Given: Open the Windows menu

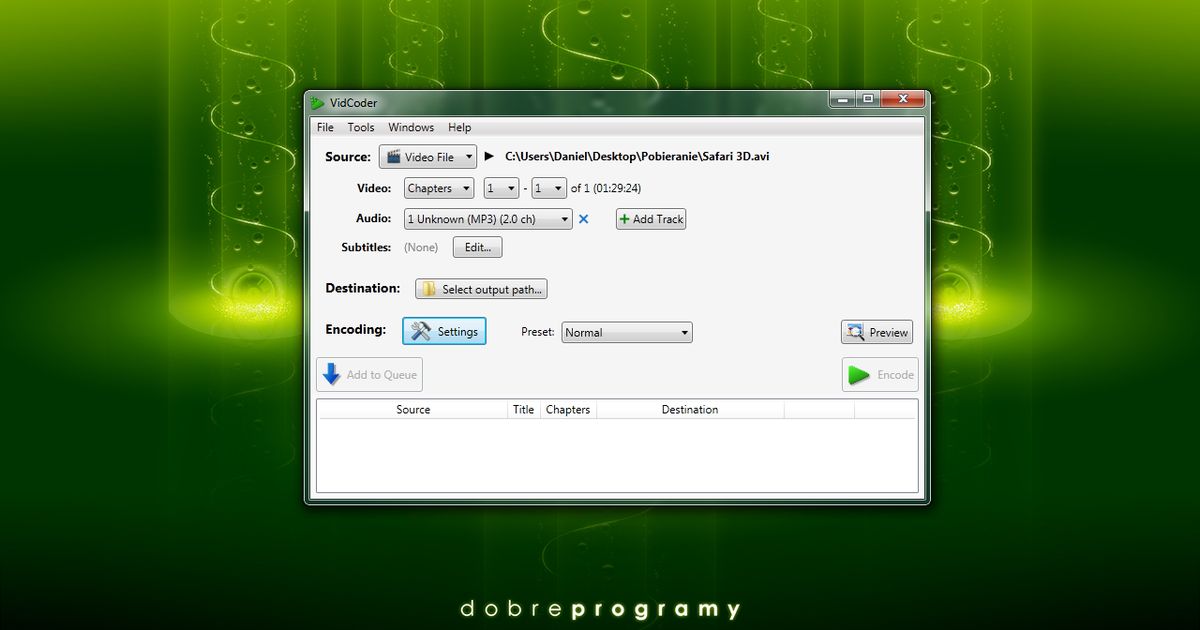Looking at the screenshot, I should (x=410, y=127).
